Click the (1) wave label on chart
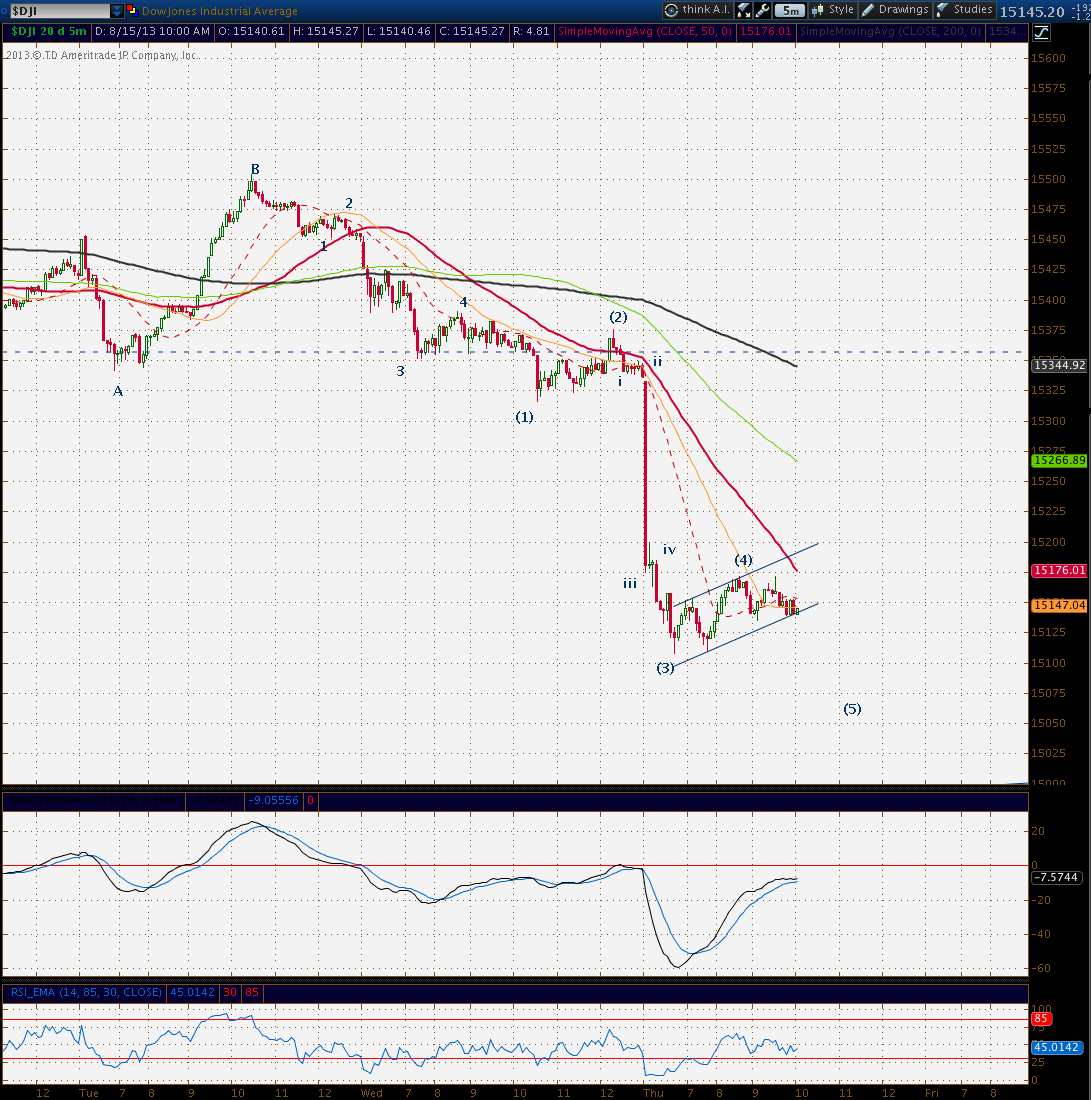 pyautogui.click(x=524, y=417)
